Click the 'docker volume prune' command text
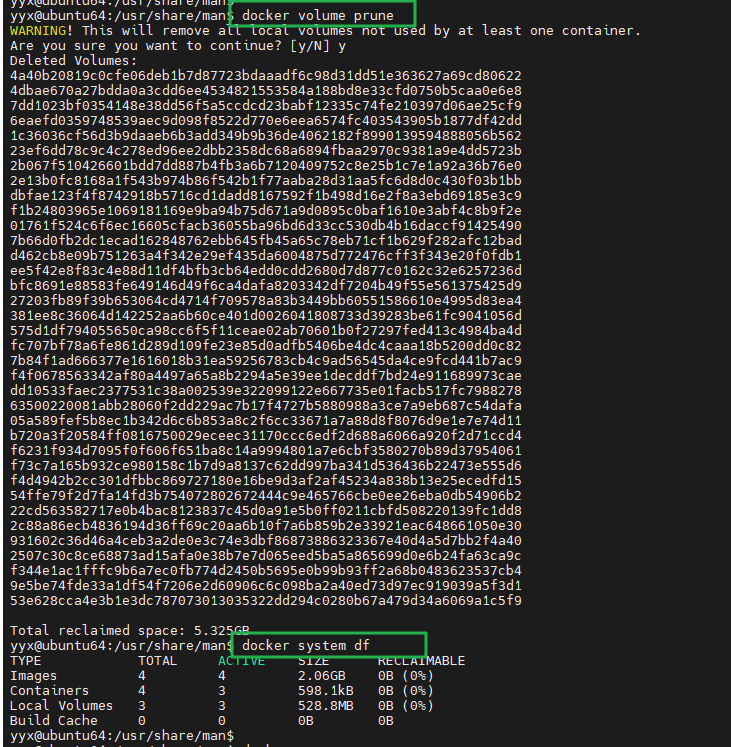Image resolution: width=731 pixels, height=747 pixels. [x=317, y=16]
